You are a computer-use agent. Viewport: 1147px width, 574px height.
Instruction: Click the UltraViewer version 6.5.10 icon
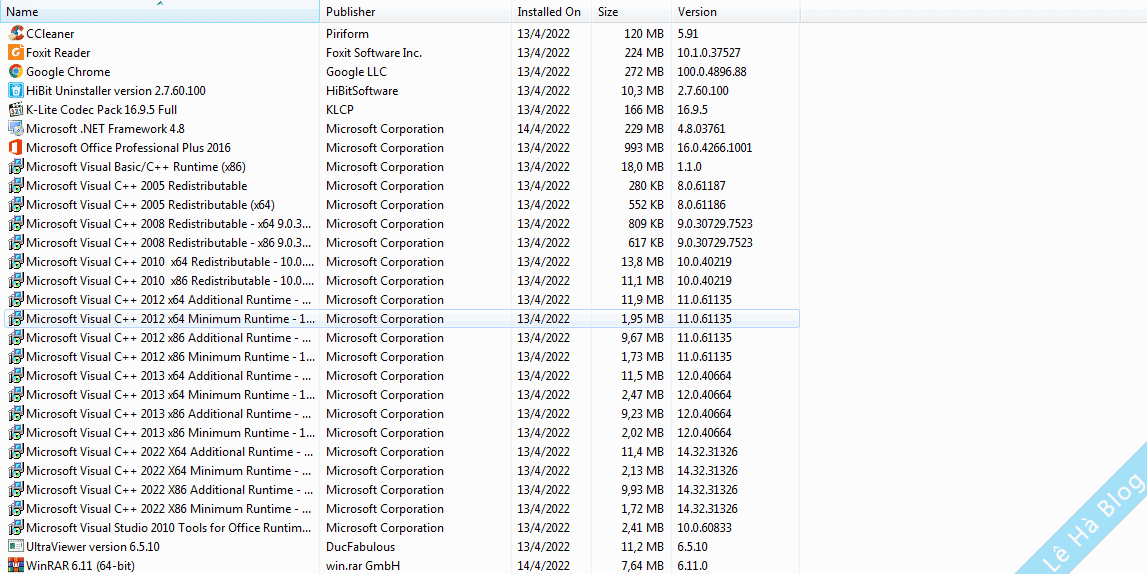pyautogui.click(x=15, y=547)
